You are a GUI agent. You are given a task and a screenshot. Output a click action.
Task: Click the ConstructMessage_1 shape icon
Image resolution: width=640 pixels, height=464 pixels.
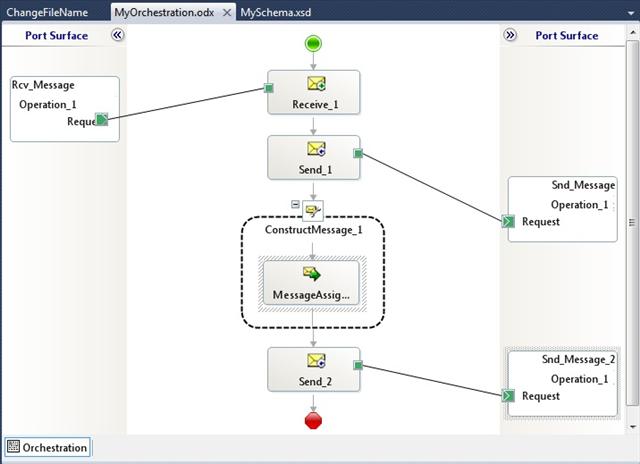point(313,211)
